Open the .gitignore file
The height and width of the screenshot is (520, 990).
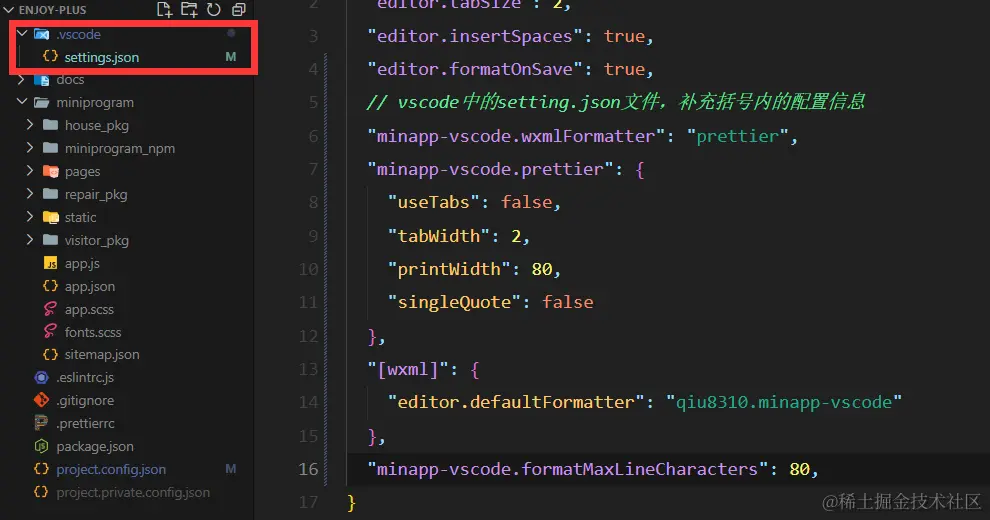(85, 401)
